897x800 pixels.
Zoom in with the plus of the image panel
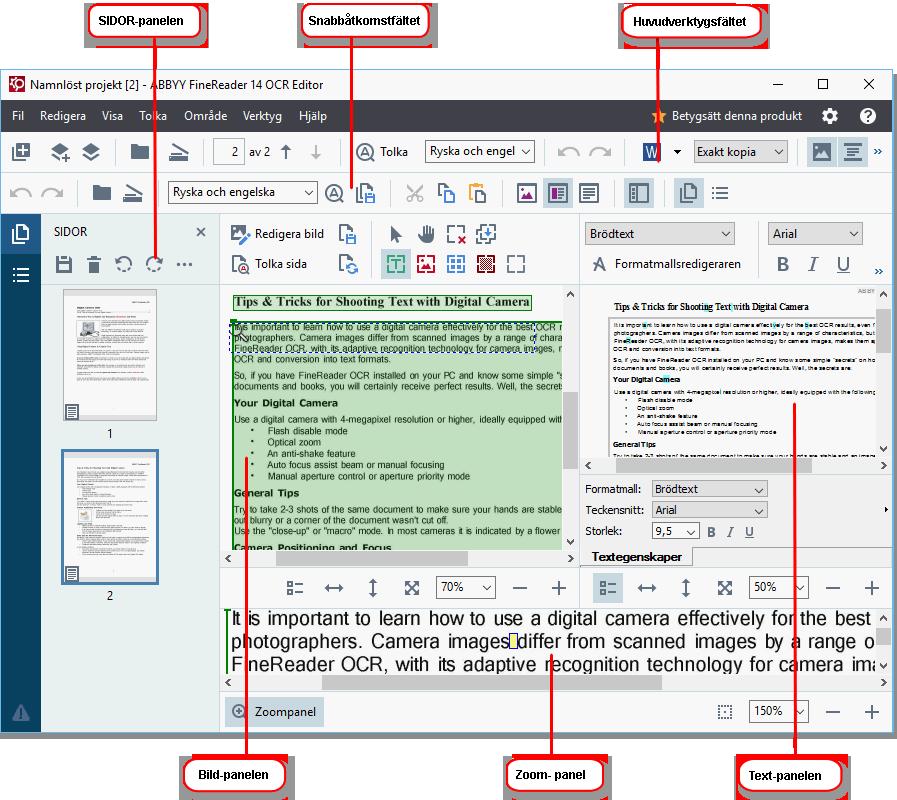tap(558, 588)
